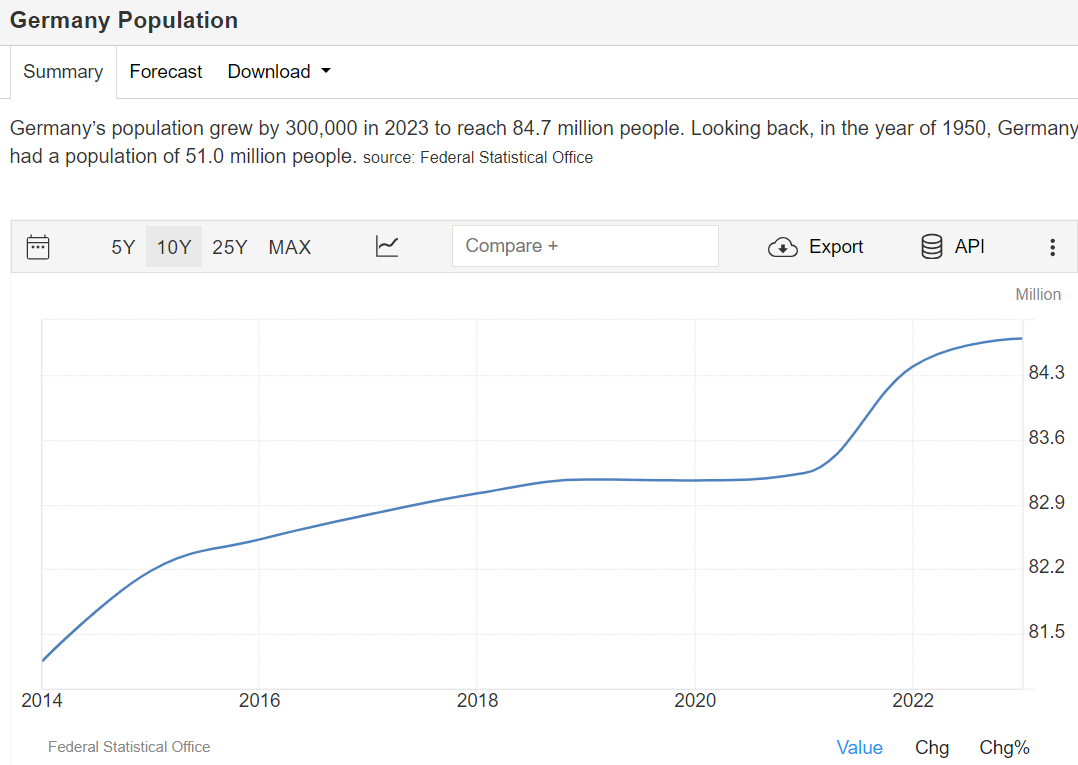
Task: Click the Export text label
Action: [x=836, y=247]
